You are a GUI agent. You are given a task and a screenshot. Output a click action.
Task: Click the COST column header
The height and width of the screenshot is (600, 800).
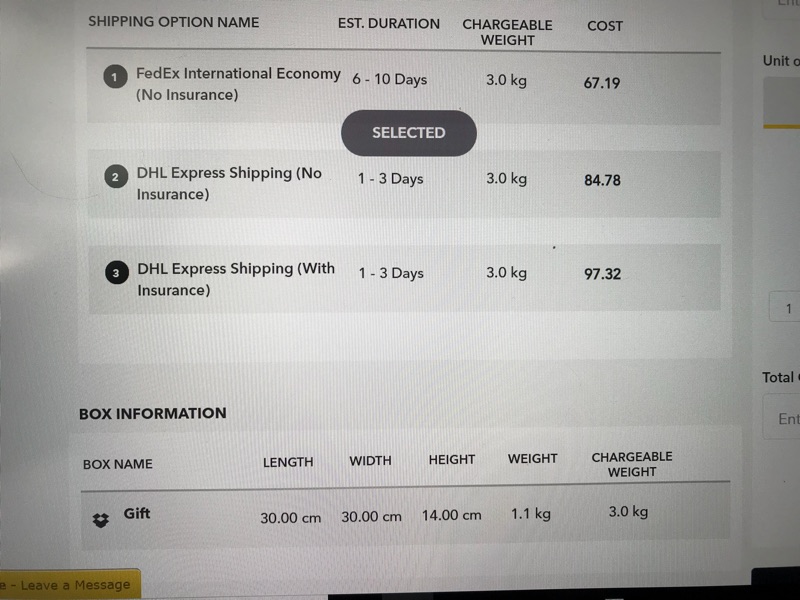tap(605, 26)
